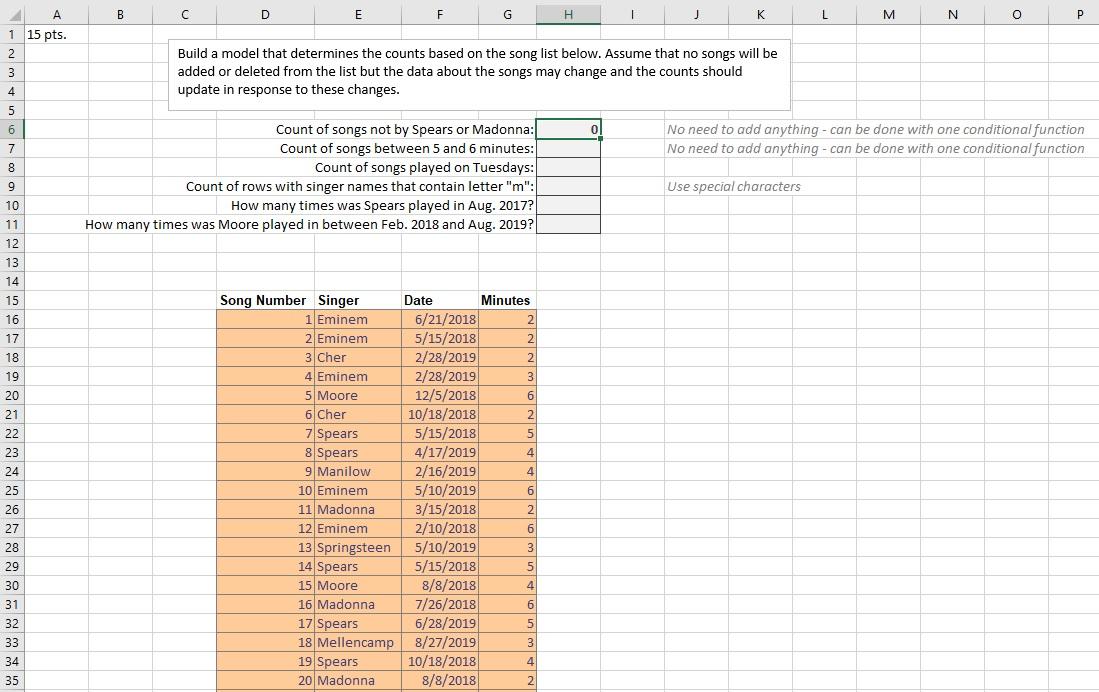Screen dimensions: 1099x692
Task: Click the Select All corner button above row 1
Action: [x=10, y=14]
